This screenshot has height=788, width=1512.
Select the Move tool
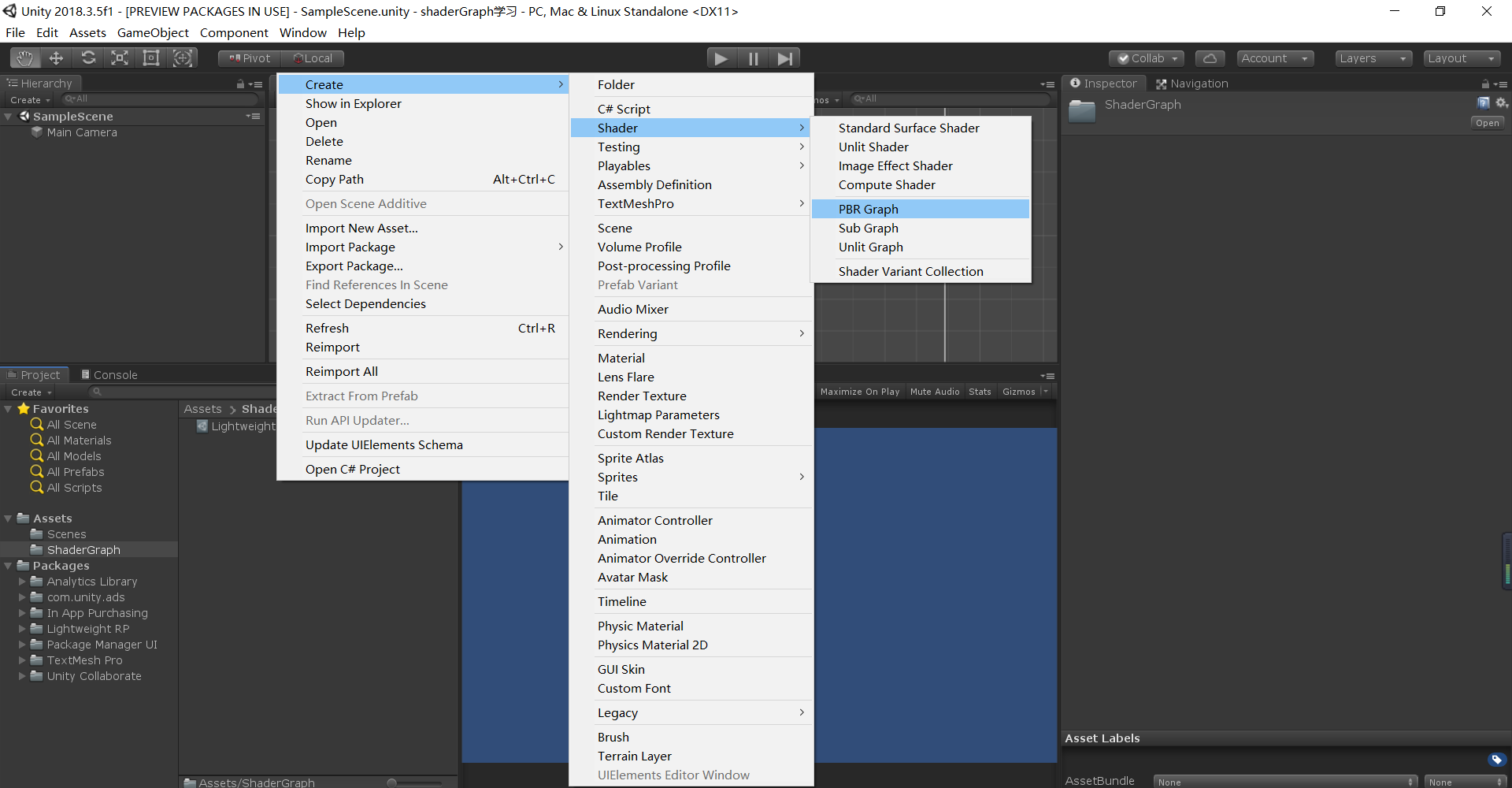[x=56, y=58]
